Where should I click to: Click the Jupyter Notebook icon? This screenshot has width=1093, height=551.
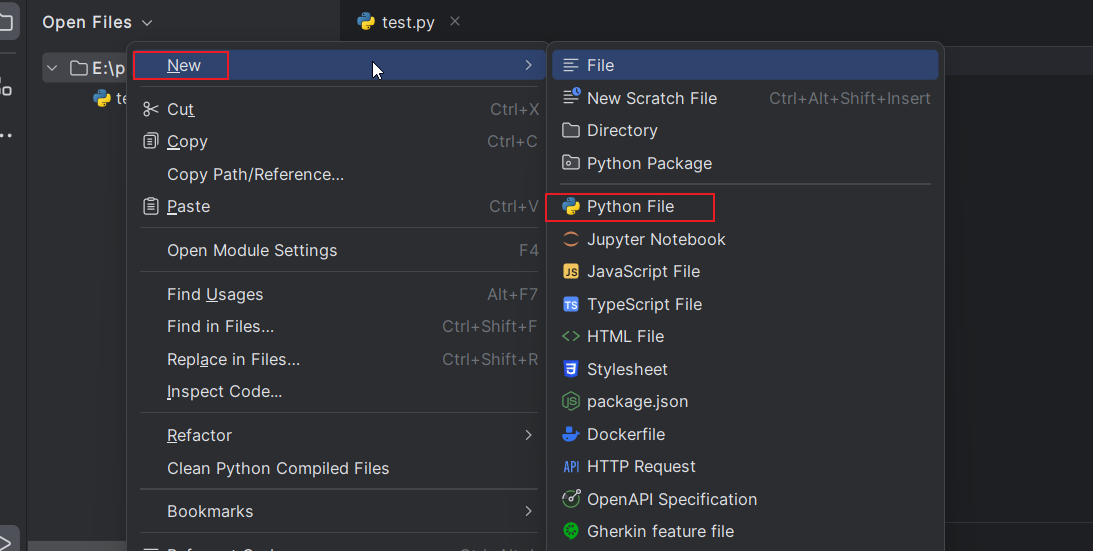(571, 239)
